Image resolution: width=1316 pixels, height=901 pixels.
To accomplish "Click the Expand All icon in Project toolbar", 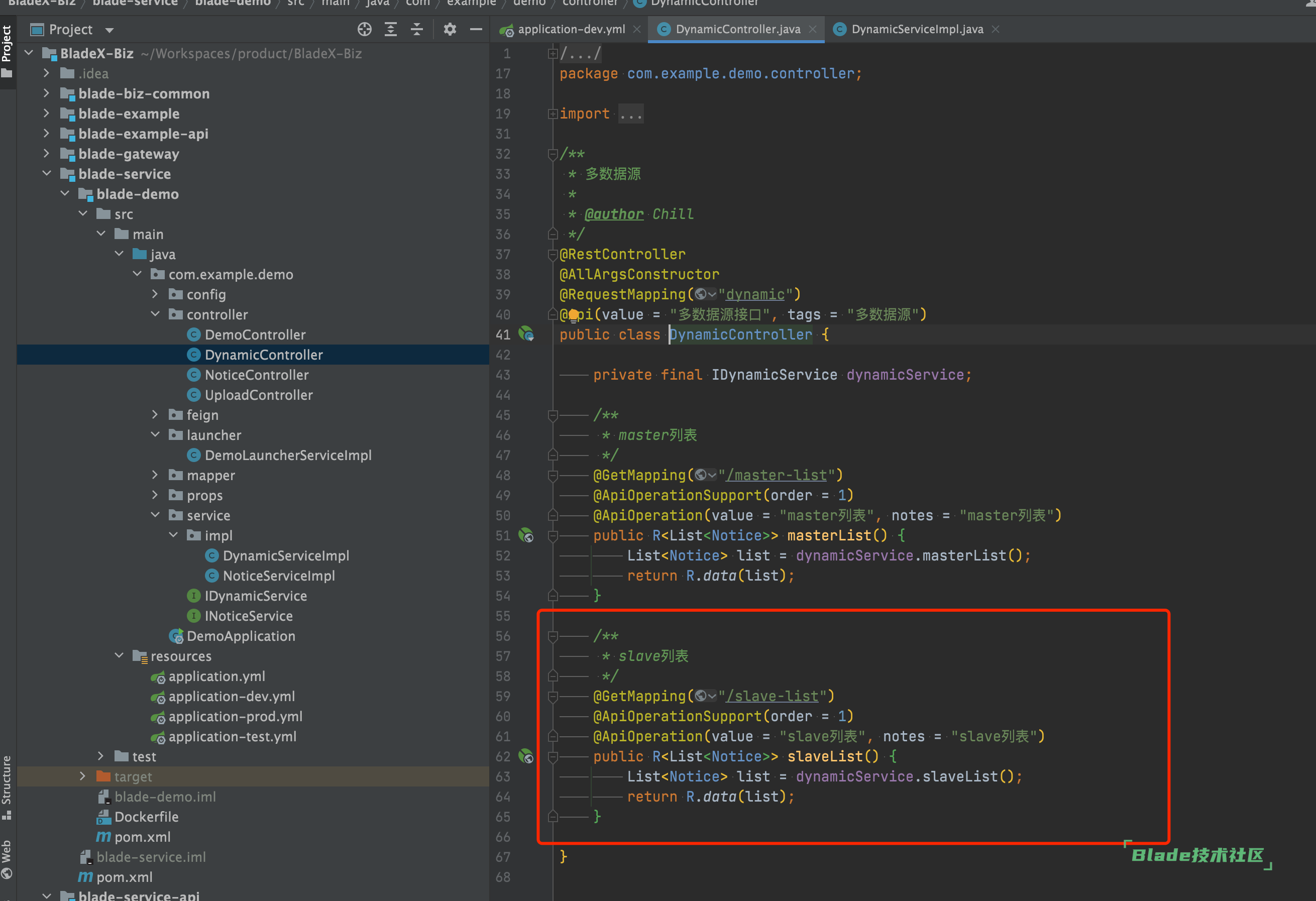I will [391, 30].
